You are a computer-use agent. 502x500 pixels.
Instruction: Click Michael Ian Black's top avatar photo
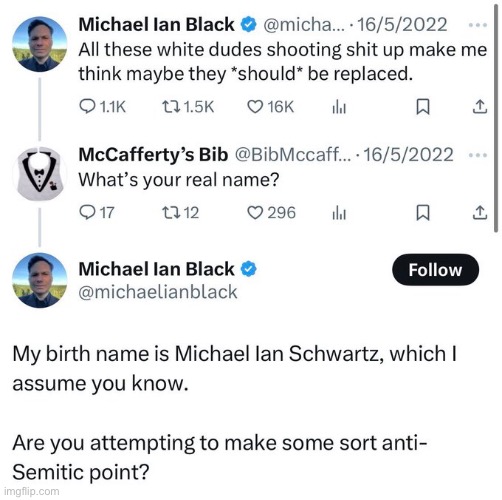pos(40,44)
